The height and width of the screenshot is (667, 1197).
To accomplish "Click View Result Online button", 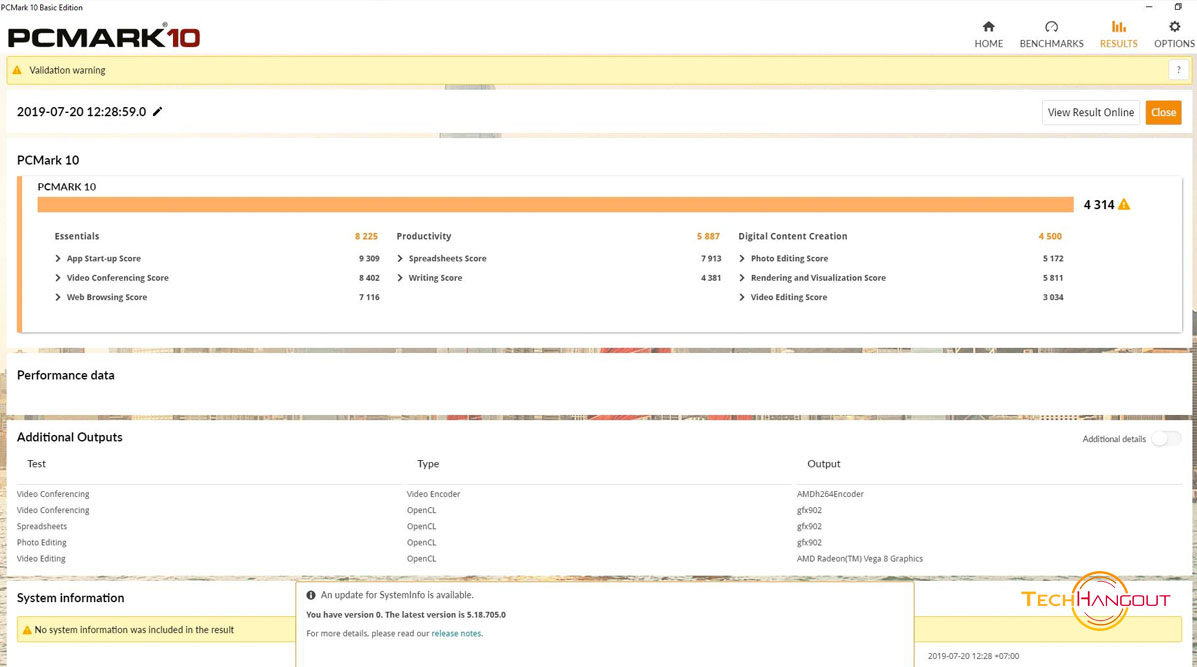I will [1091, 112].
